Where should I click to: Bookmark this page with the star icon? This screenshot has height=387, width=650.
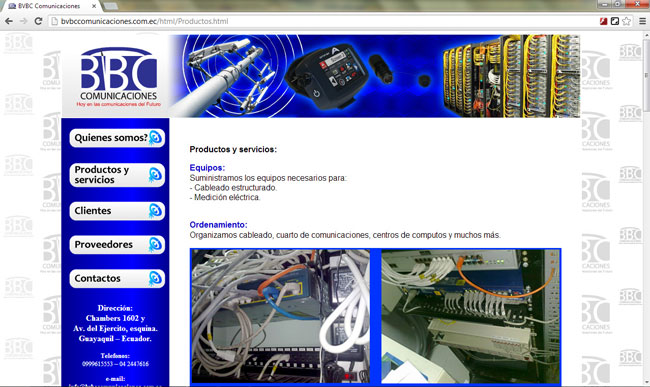627,21
